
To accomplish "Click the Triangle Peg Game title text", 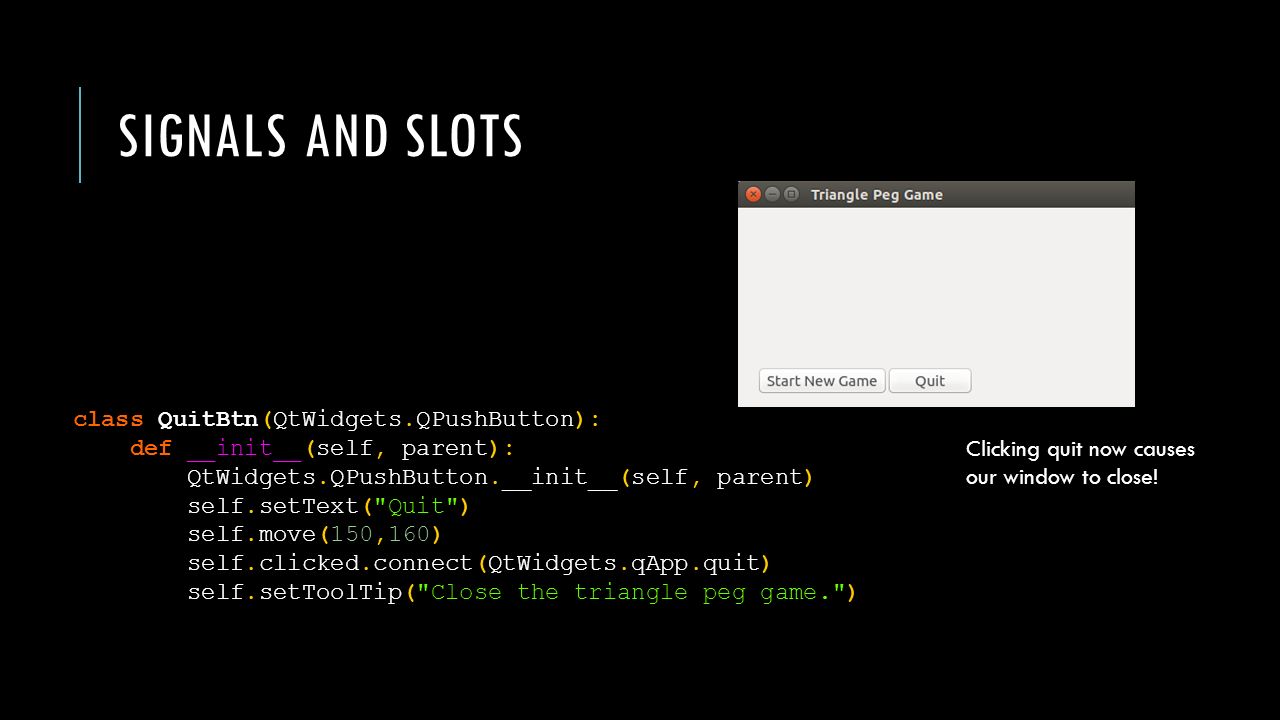I will tap(877, 195).
